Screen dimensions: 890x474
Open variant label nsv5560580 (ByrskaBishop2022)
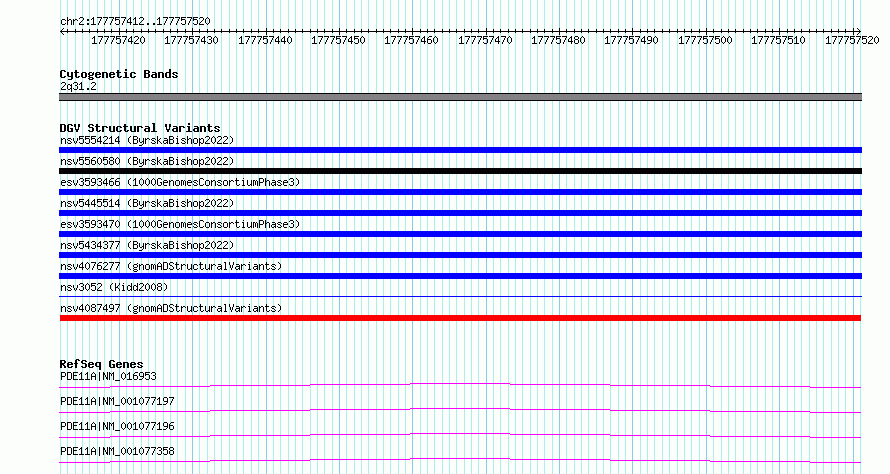147,161
